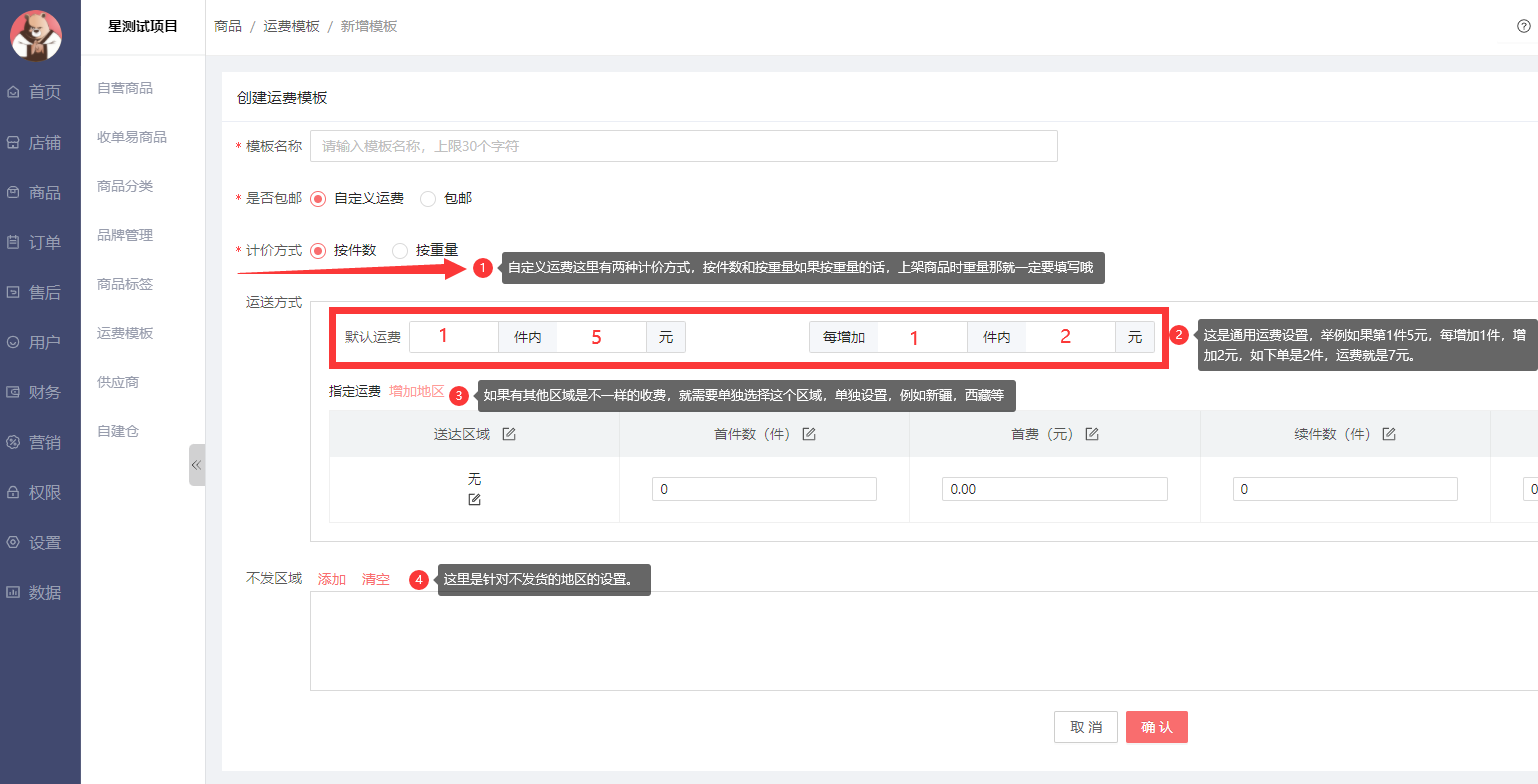Click the edit icon next to 续件数（件）
This screenshot has width=1538, height=784.
pyautogui.click(x=1389, y=434)
